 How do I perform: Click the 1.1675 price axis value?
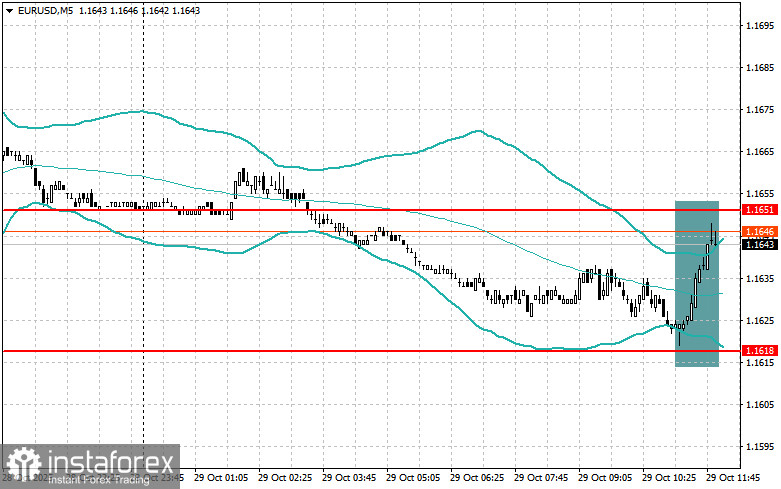[x=761, y=110]
